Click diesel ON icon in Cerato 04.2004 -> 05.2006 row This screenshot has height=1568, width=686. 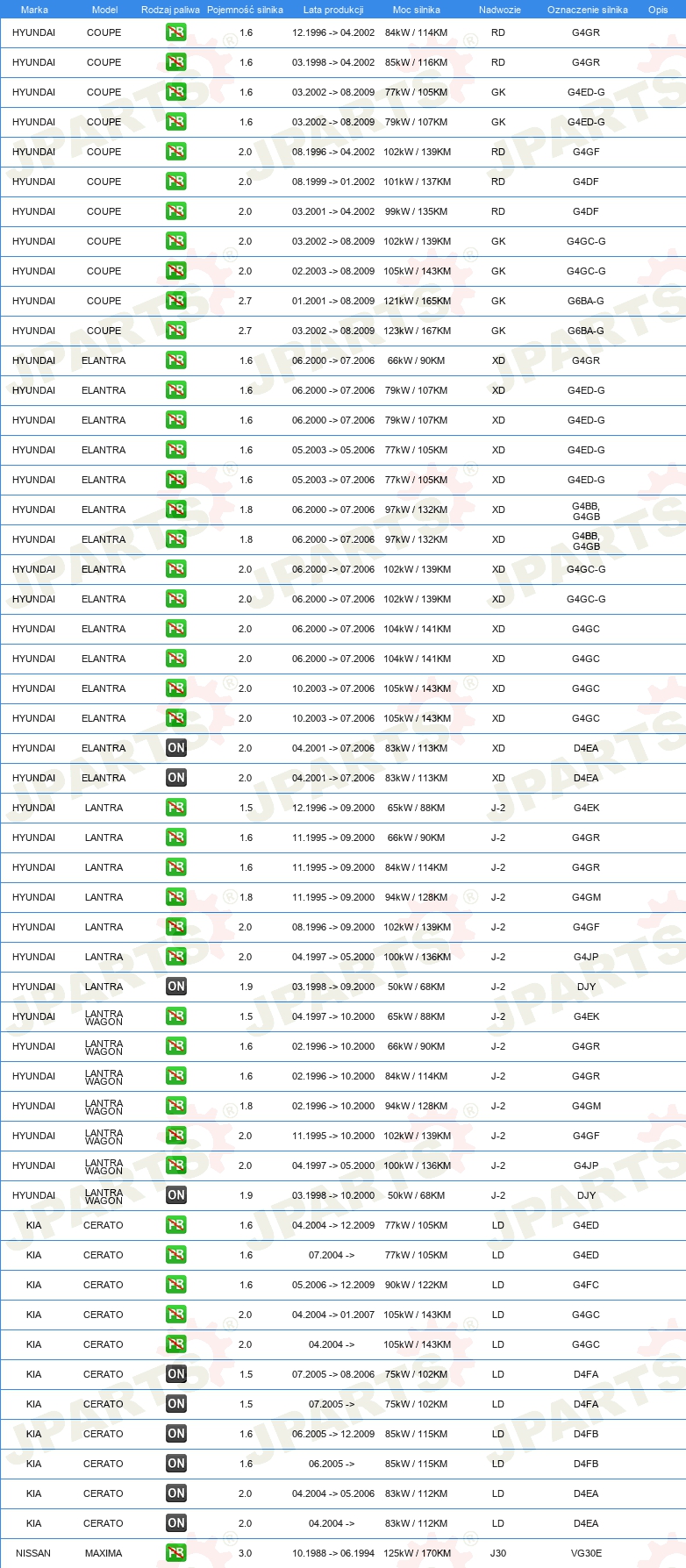pyautogui.click(x=176, y=1493)
